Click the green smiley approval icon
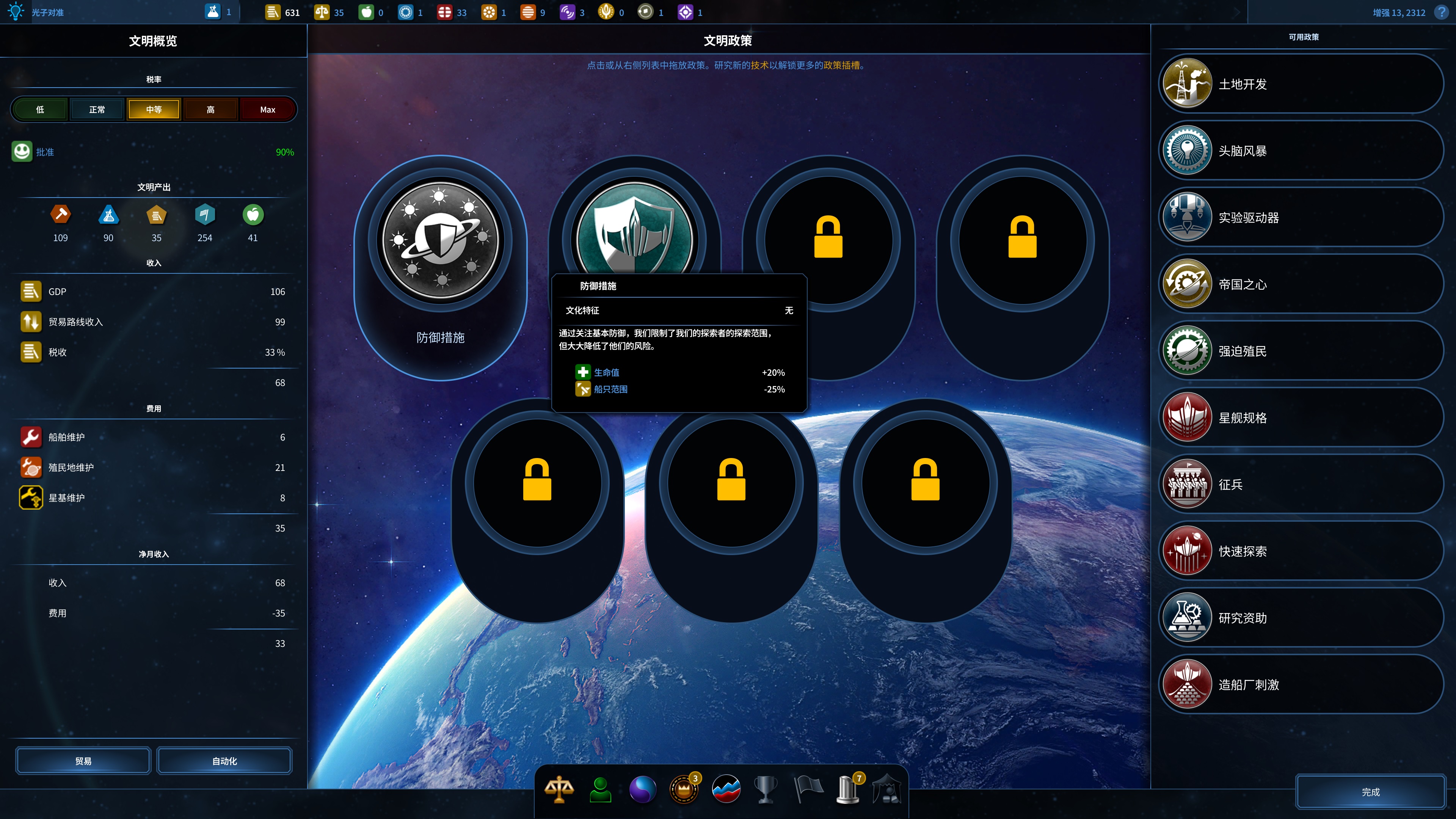 22,152
